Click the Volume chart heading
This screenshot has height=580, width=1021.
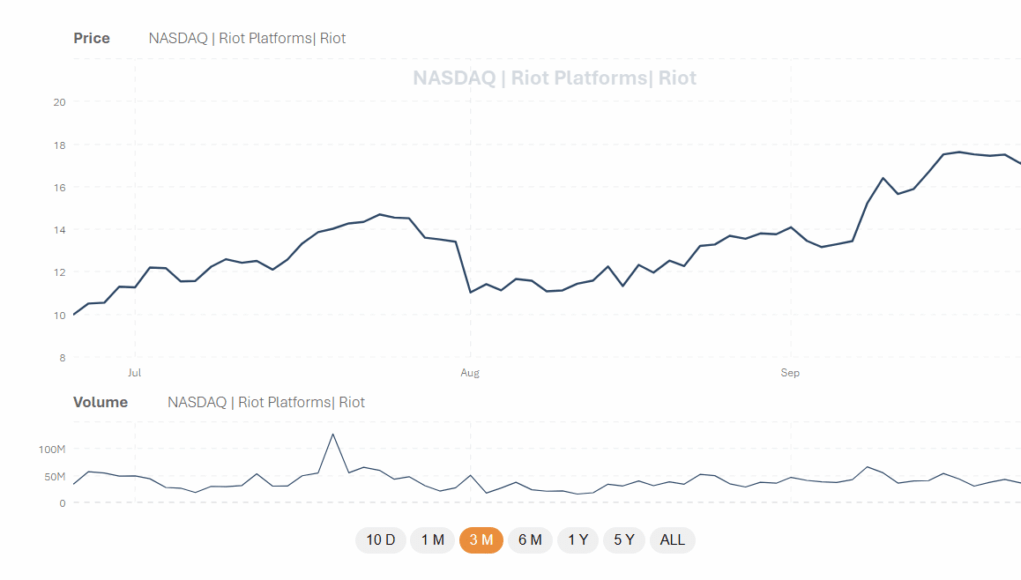click(100, 402)
